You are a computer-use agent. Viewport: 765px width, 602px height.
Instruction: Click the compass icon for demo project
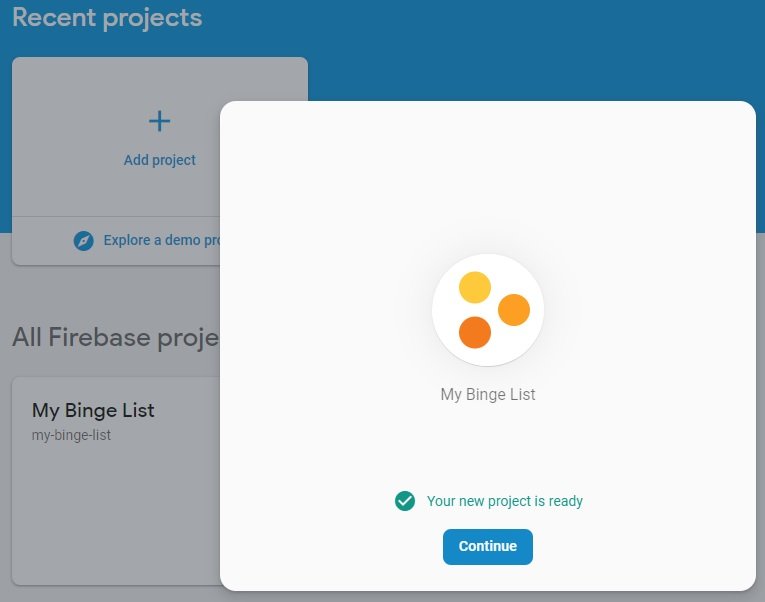pos(84,241)
